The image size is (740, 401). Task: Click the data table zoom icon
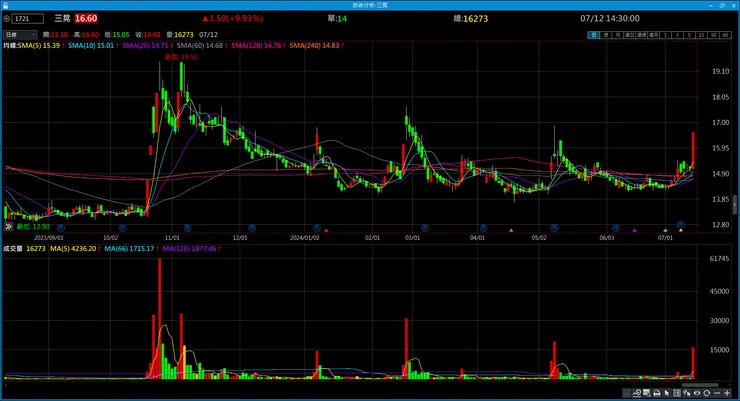(646, 393)
